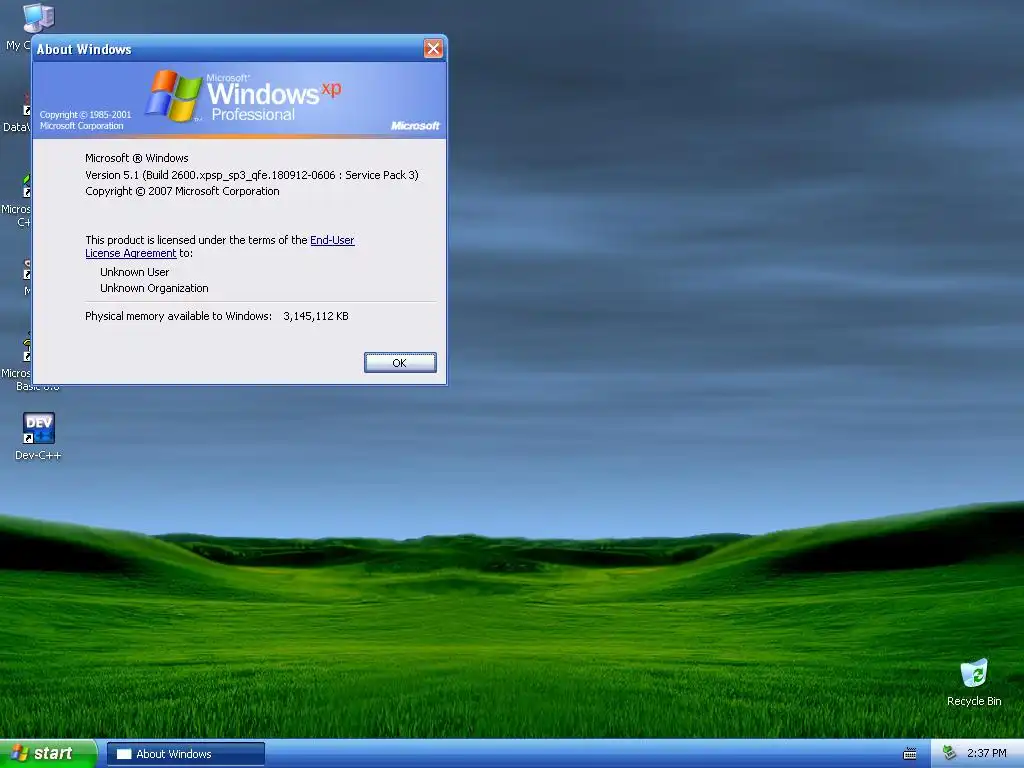The height and width of the screenshot is (768, 1024).
Task: Click the "Physical memory available to Windows:" label
Action: coord(178,316)
